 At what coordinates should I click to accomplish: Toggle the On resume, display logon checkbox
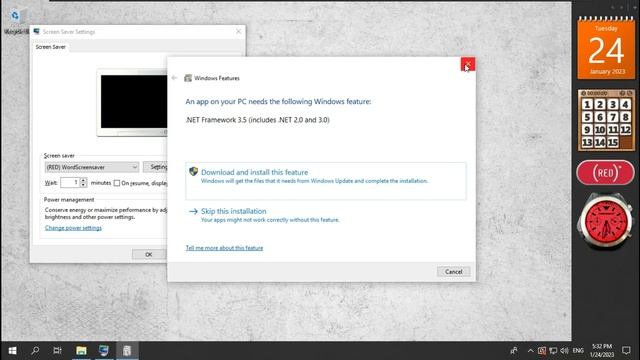pos(117,183)
